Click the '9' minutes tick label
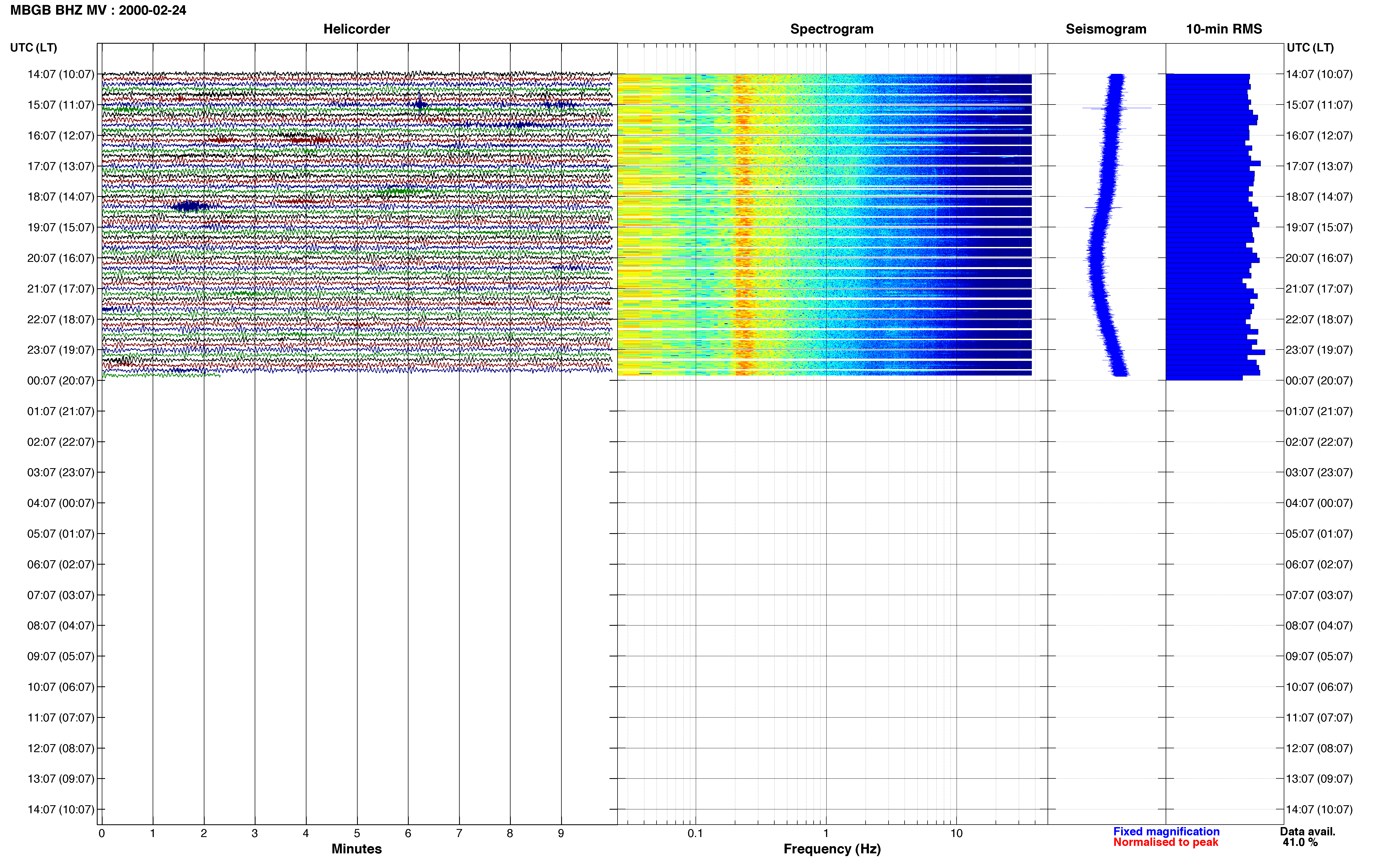This screenshot has width=1388, height=868. [561, 833]
